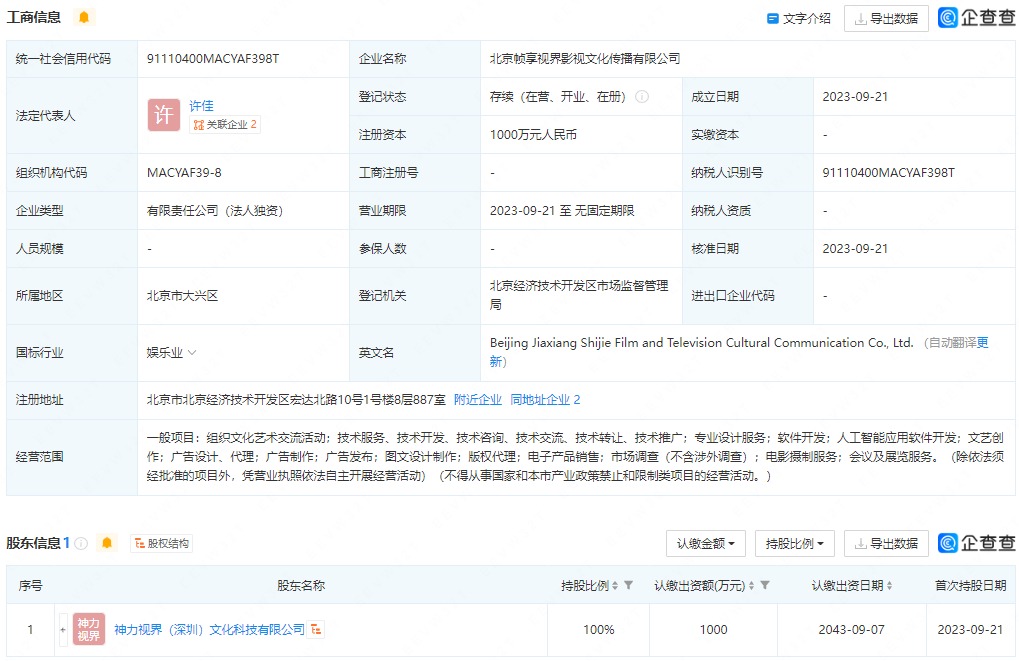Click the info icon beside 股东信息 1
This screenshot has height=661, width=1019.
[x=81, y=543]
